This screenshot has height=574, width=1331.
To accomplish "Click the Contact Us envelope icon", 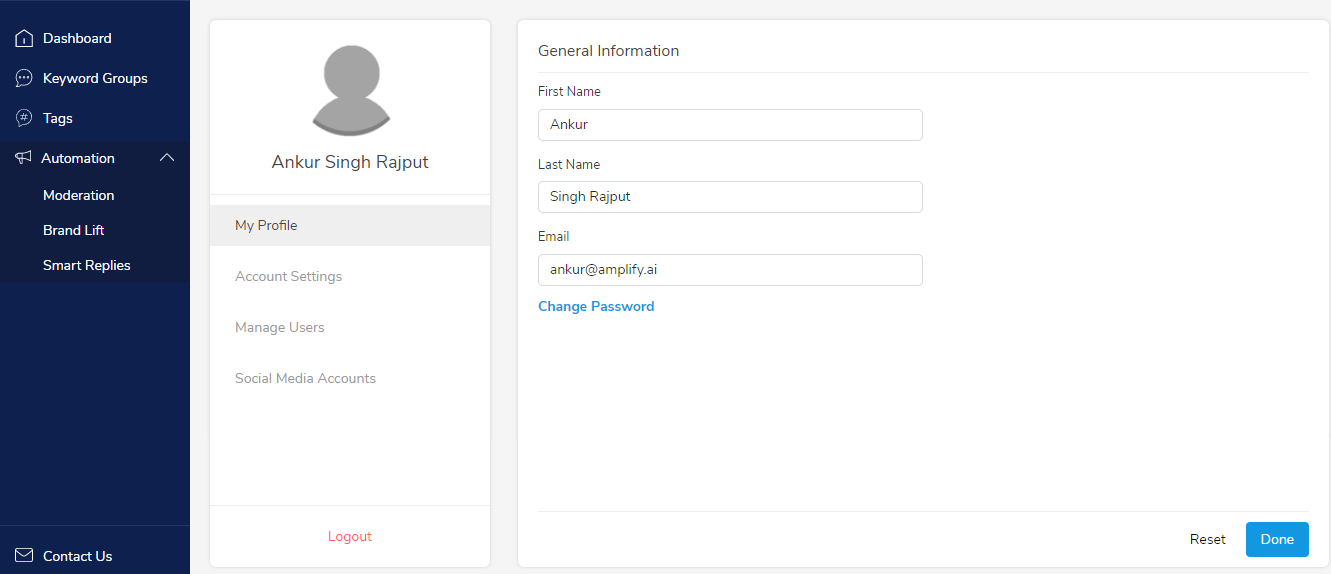I will coord(24,556).
